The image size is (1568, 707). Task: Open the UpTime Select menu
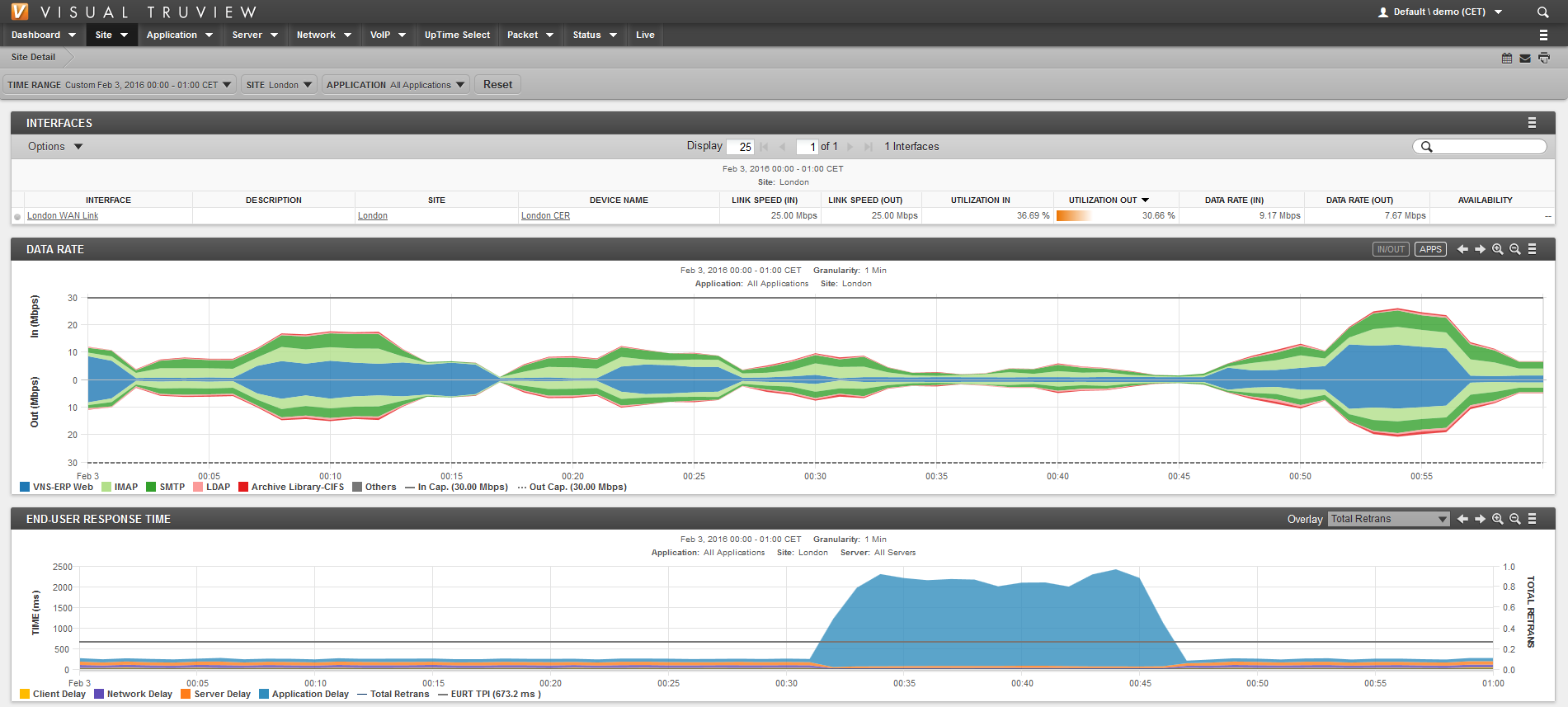pos(457,35)
